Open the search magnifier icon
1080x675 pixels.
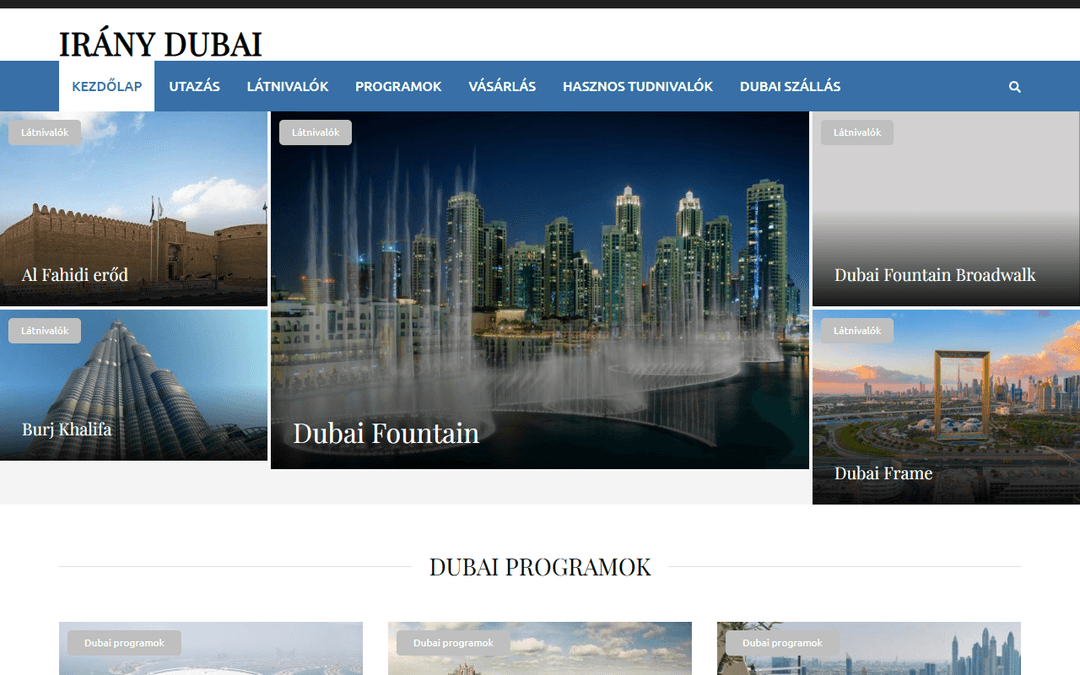pos(1015,87)
